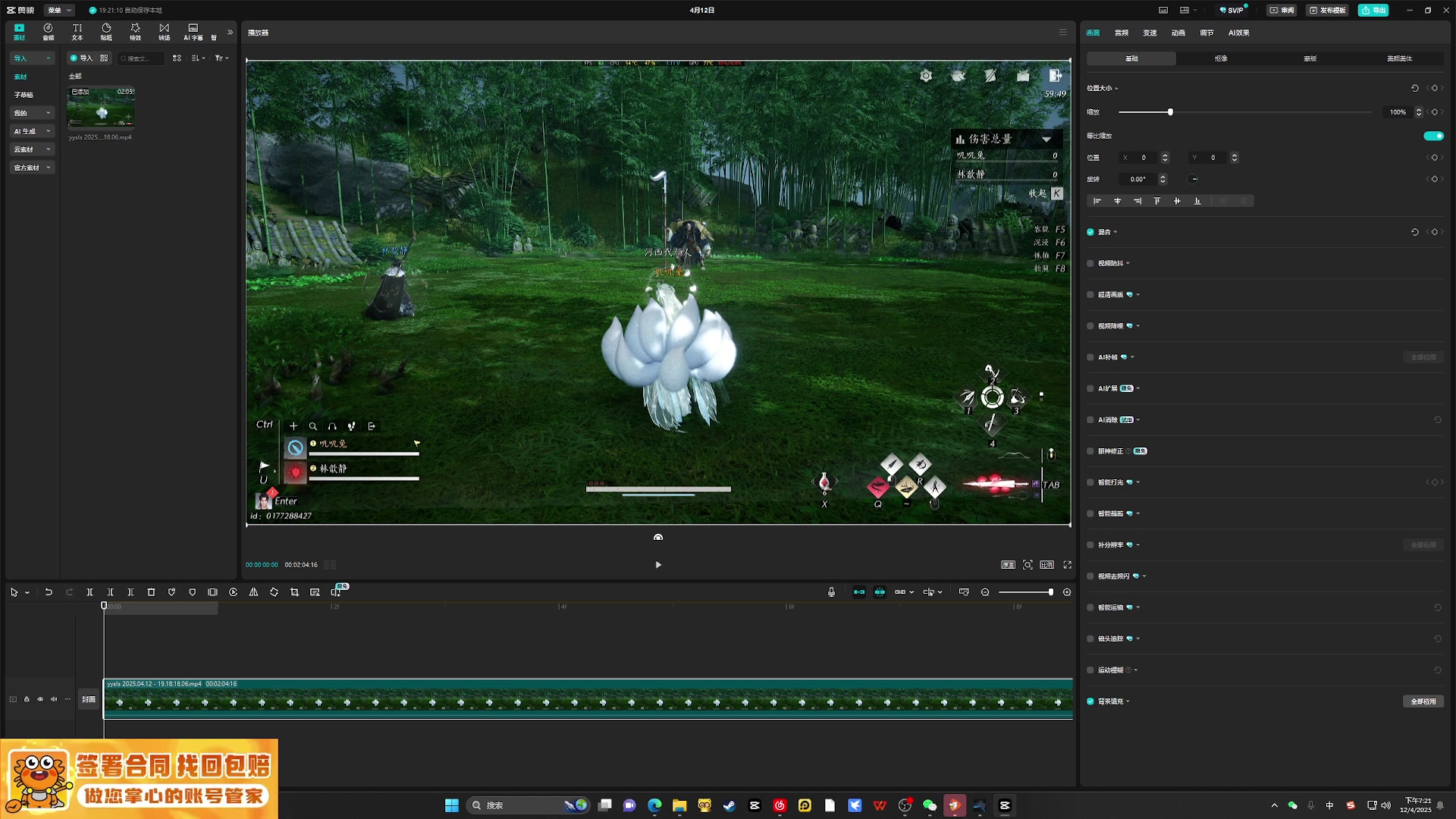Switch to the 音频 properties tab
This screenshot has width=1456, height=819.
pos(1121,33)
